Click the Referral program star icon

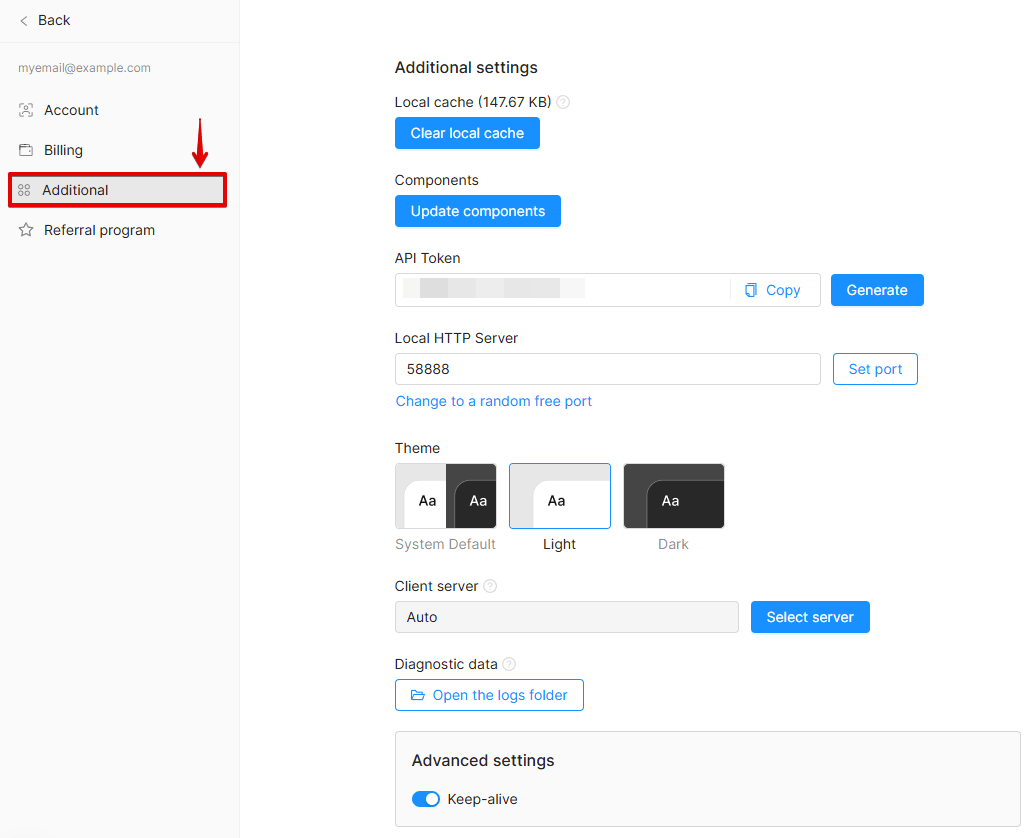[x=26, y=230]
